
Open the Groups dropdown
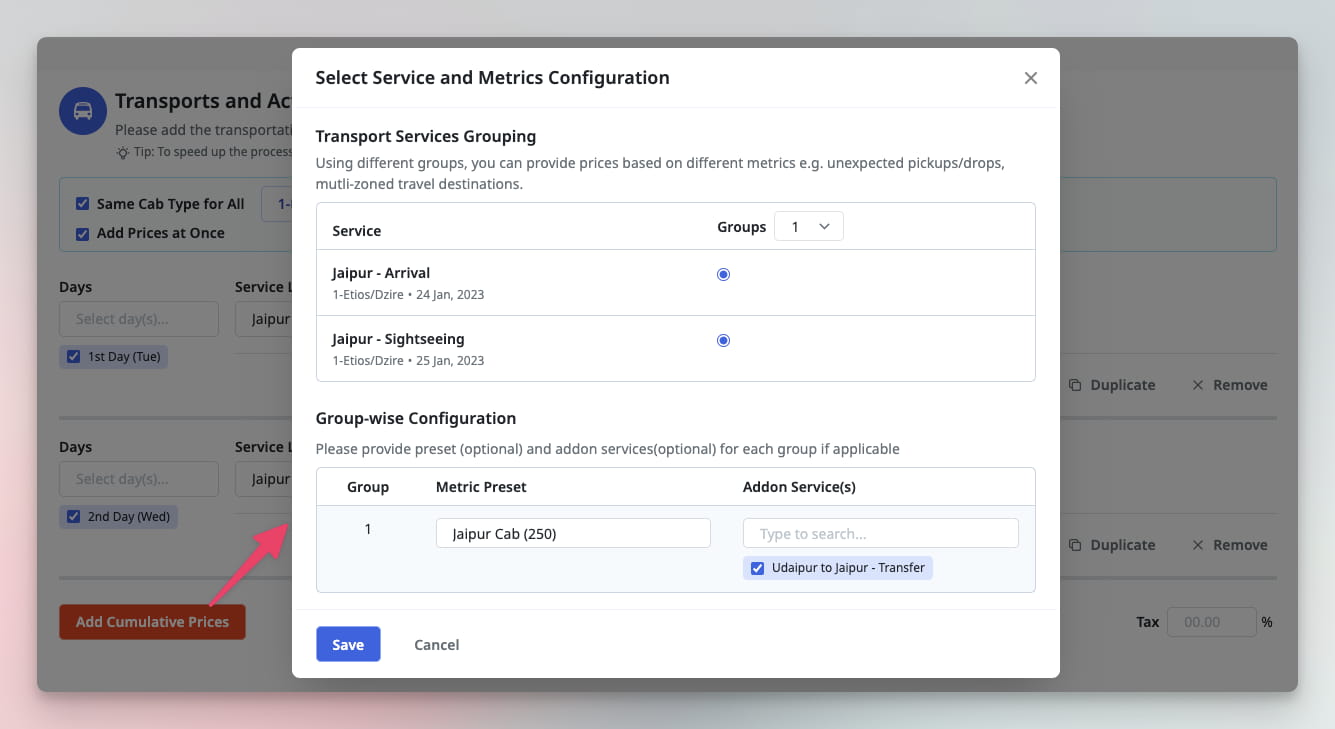809,226
